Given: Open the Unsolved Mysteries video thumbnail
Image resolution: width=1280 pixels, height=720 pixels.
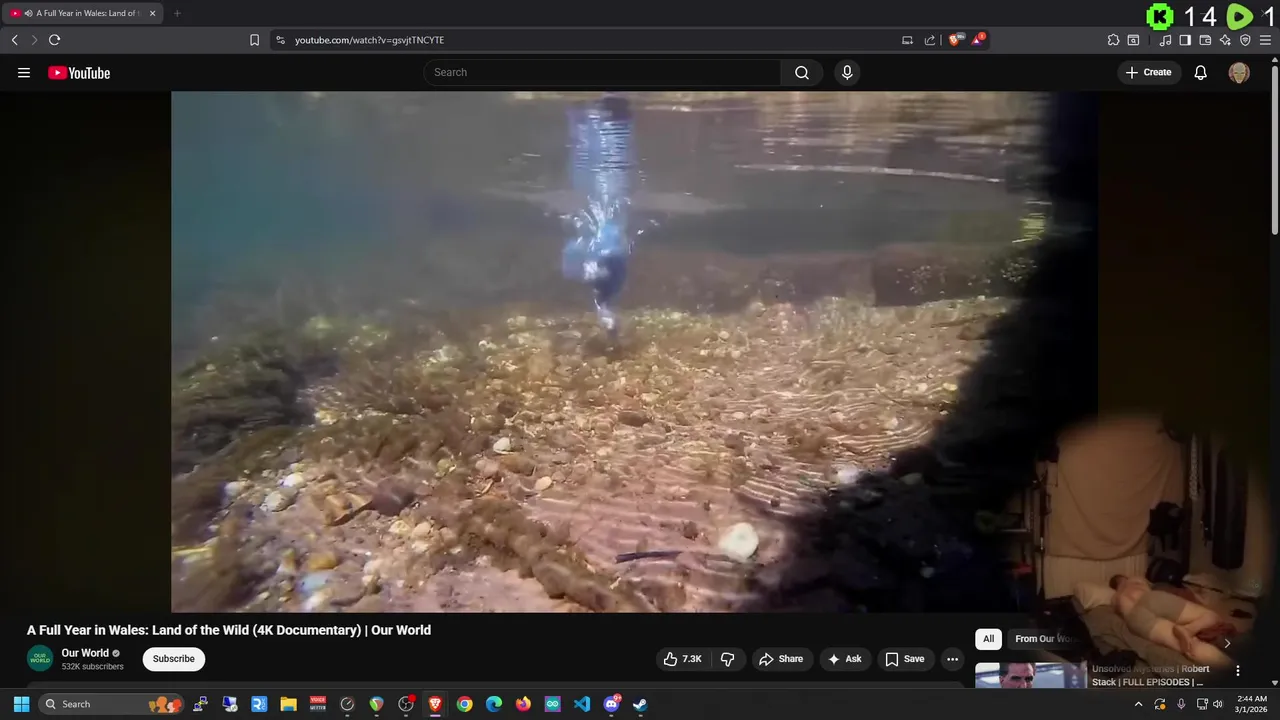Looking at the screenshot, I should (x=1030, y=675).
